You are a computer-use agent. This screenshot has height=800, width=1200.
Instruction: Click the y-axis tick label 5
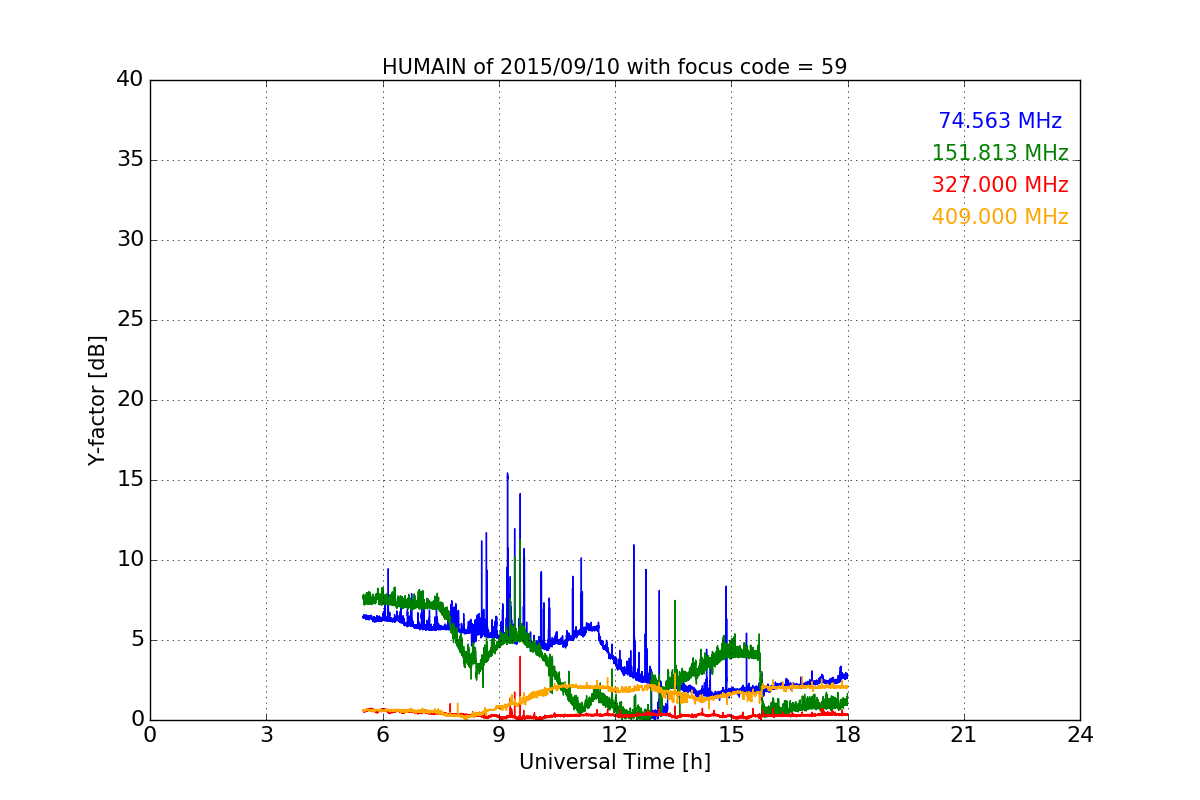(x=137, y=640)
